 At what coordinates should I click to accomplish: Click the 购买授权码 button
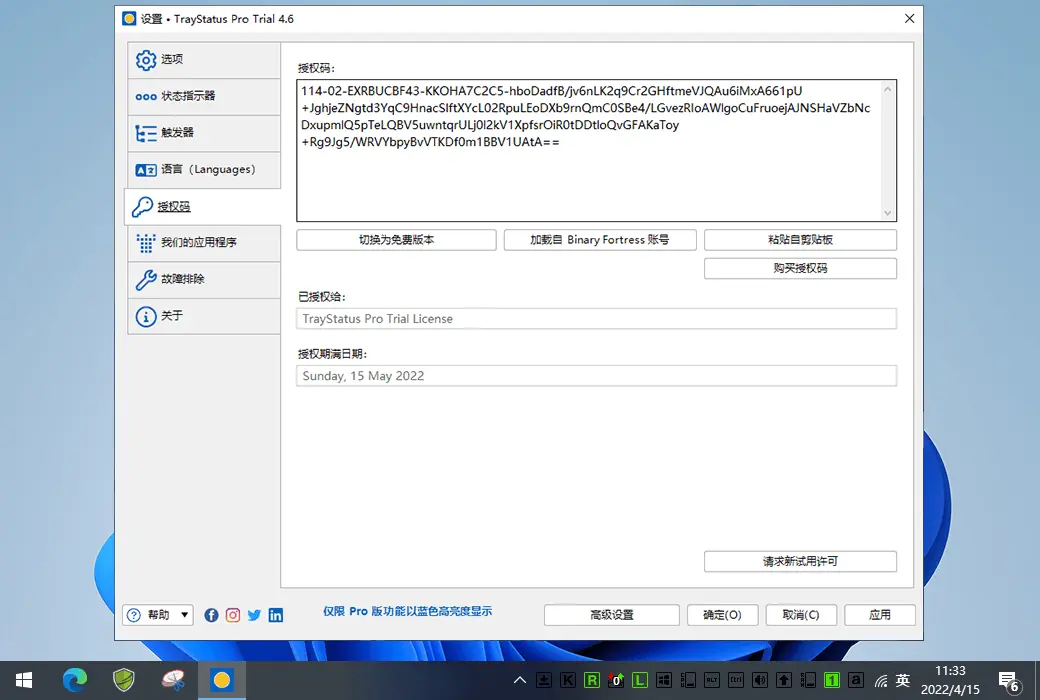[x=800, y=268]
